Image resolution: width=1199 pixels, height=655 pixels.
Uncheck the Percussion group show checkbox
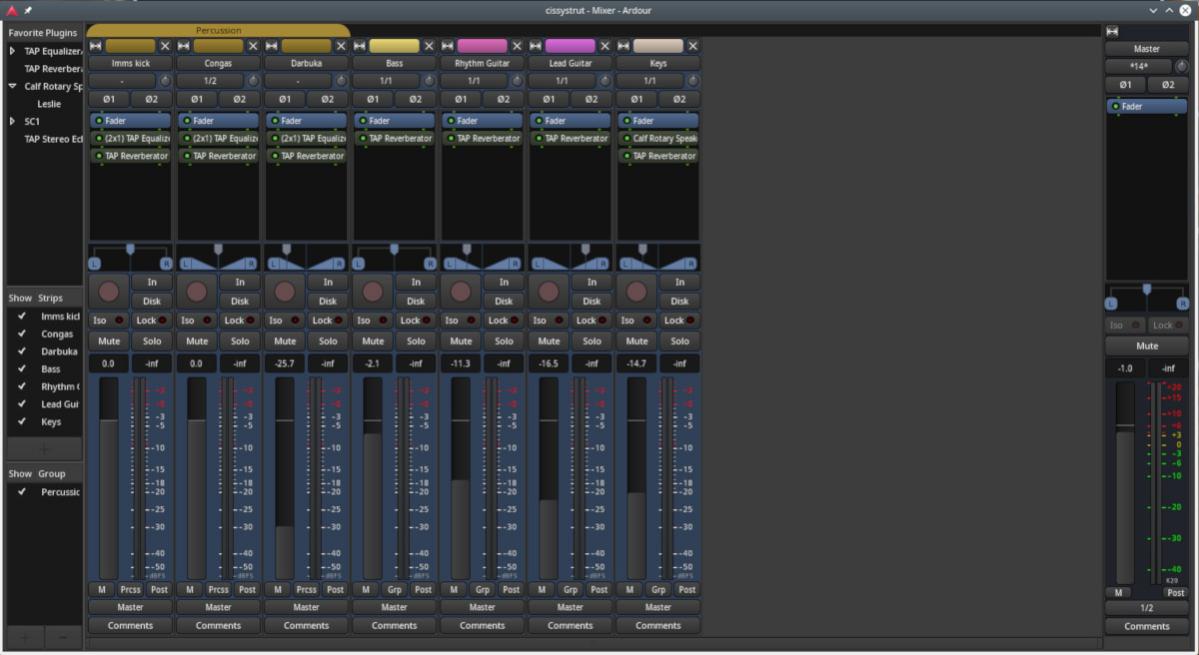point(22,492)
